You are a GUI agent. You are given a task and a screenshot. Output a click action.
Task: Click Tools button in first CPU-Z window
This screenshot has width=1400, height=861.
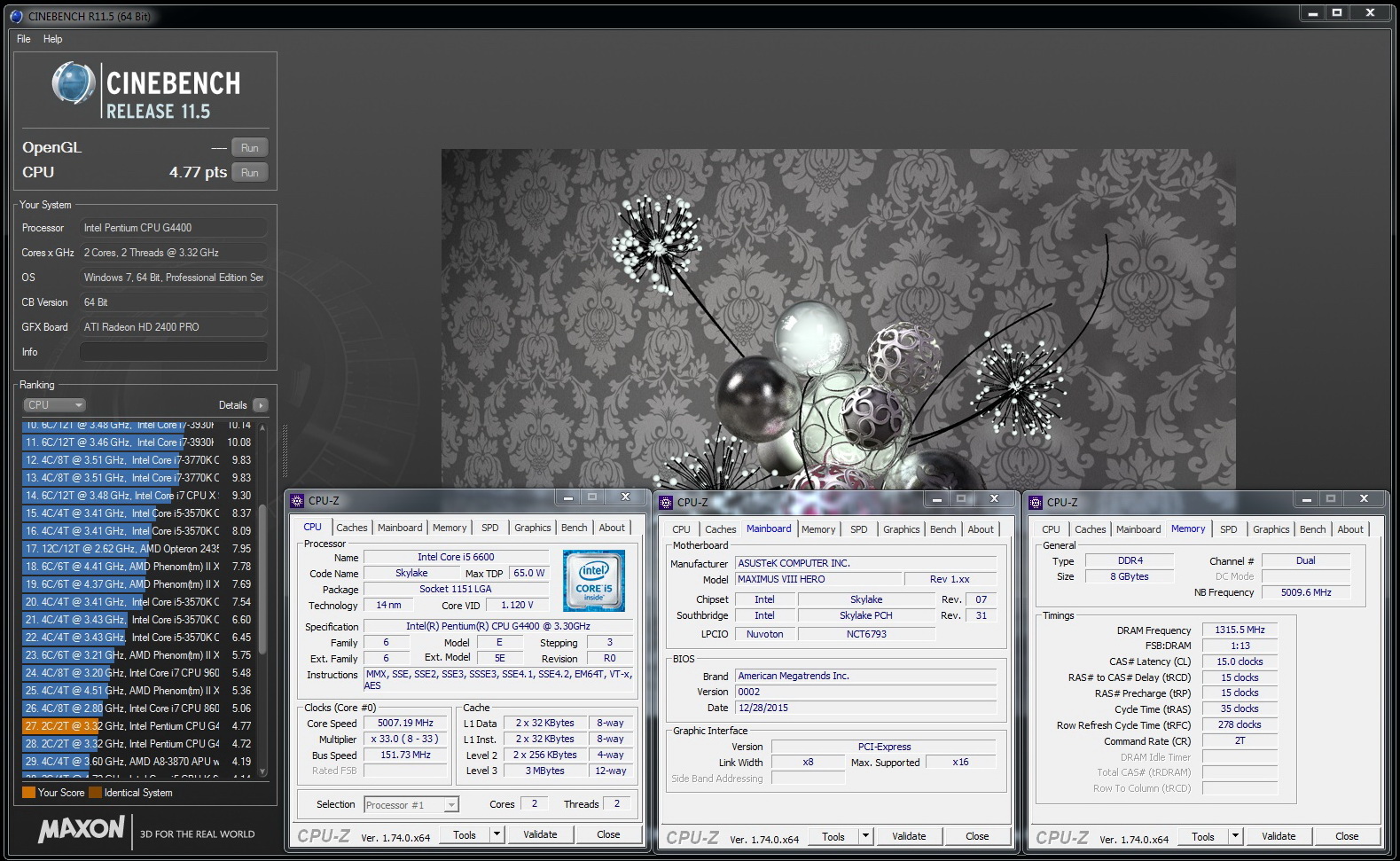click(465, 834)
